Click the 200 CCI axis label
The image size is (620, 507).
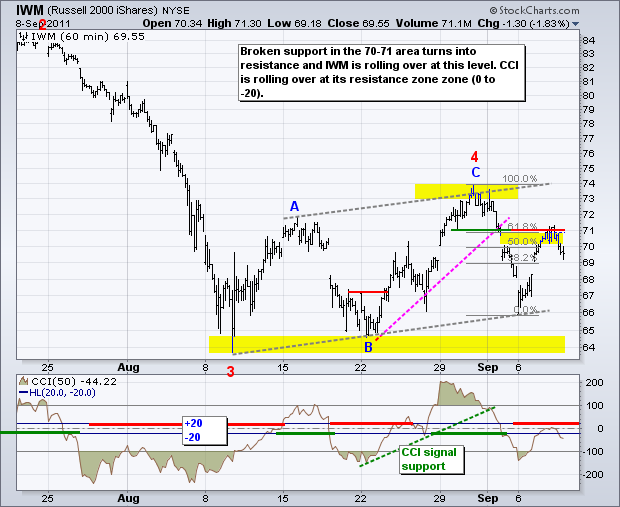tap(594, 382)
